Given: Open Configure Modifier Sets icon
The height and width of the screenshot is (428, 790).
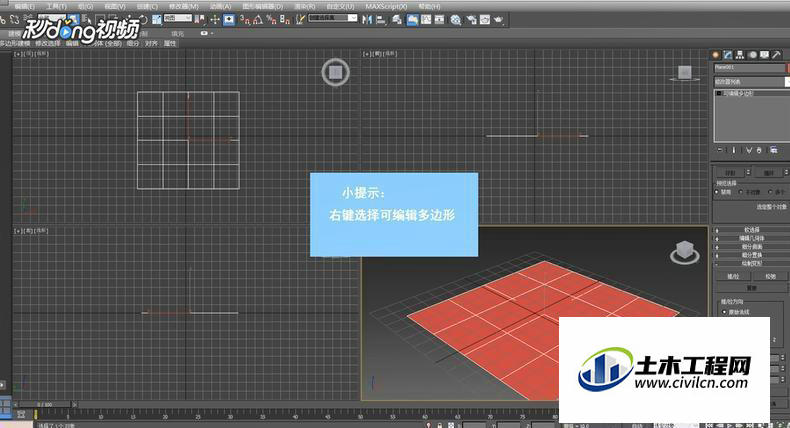Looking at the screenshot, I should 774,150.
